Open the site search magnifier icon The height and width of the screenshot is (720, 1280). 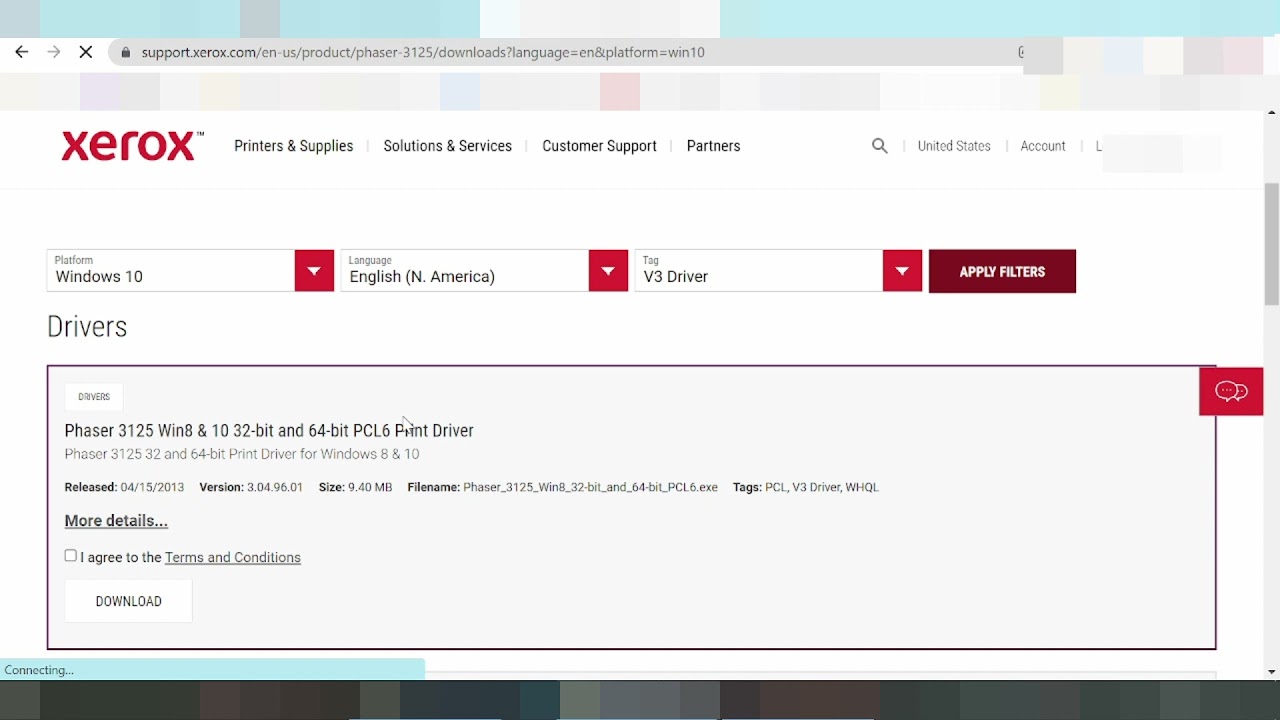[880, 146]
